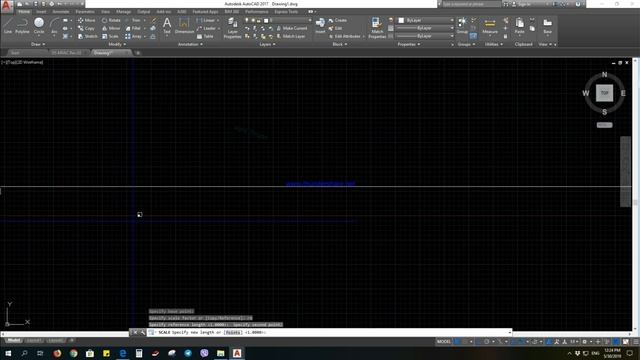Toggle snap mode in status bar
Image resolution: width=640 pixels, height=360 pixels.
point(465,342)
